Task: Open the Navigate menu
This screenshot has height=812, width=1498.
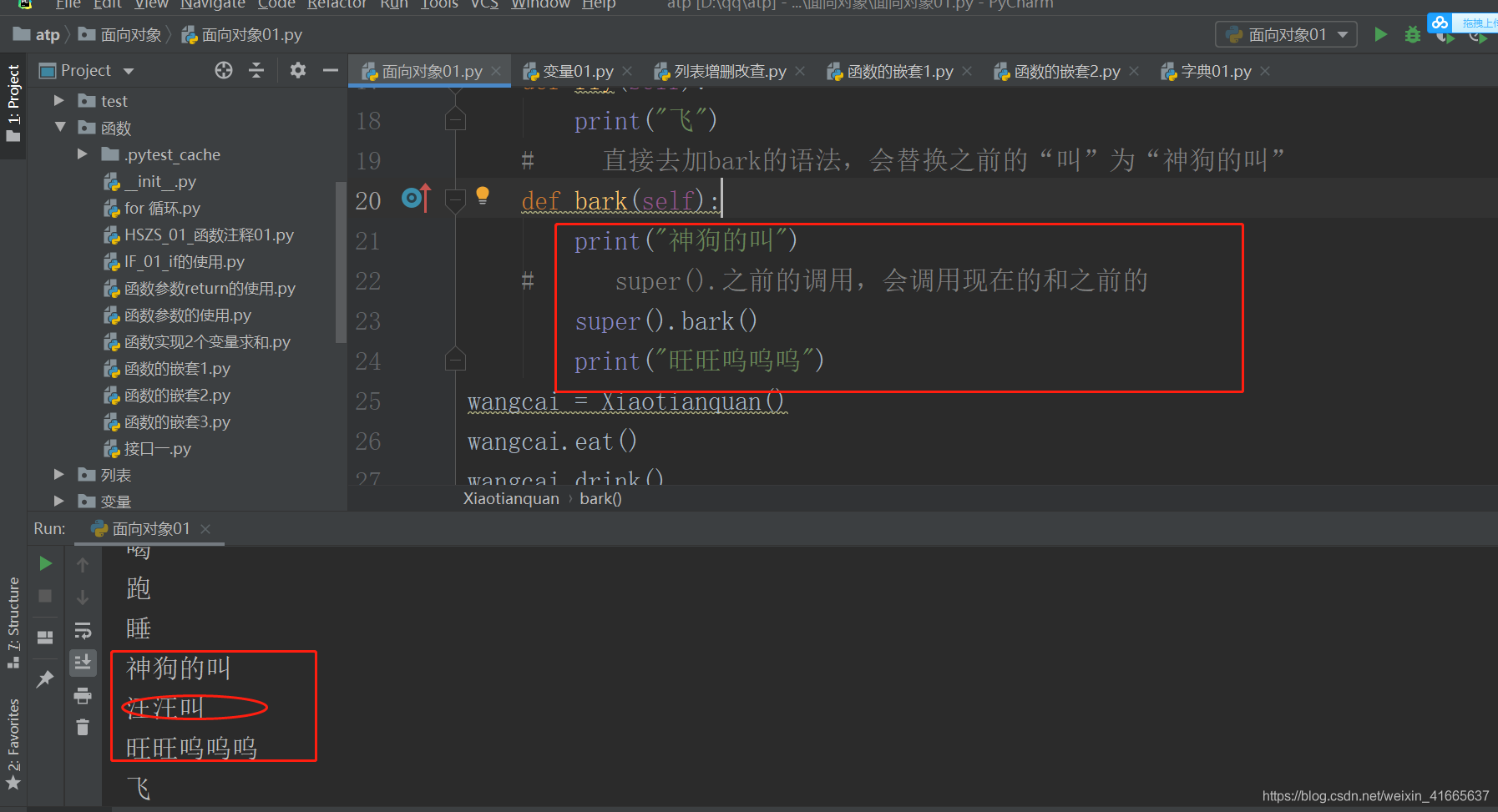Action: point(213,4)
